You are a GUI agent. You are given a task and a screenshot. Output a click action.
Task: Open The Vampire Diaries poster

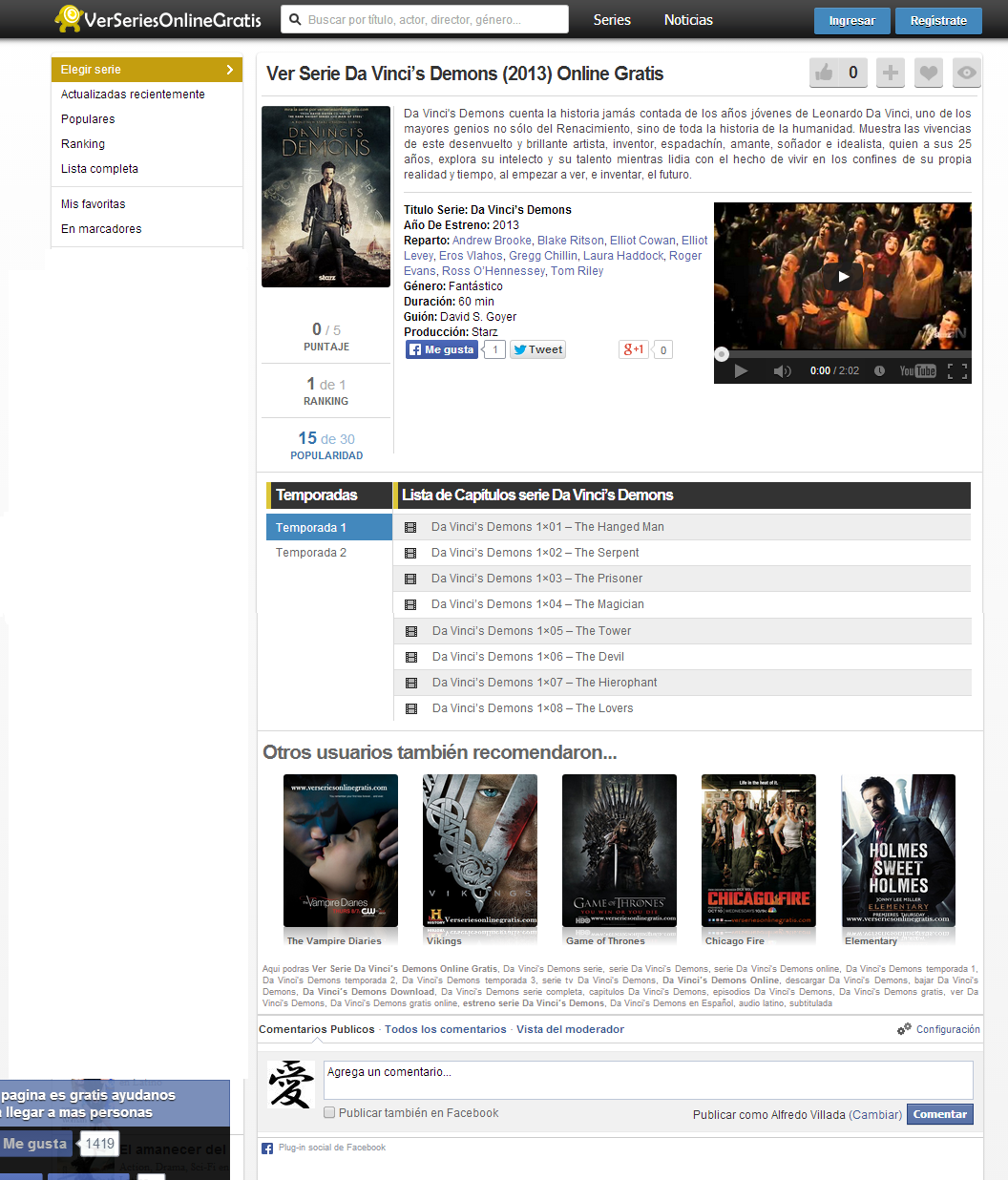coord(341,851)
